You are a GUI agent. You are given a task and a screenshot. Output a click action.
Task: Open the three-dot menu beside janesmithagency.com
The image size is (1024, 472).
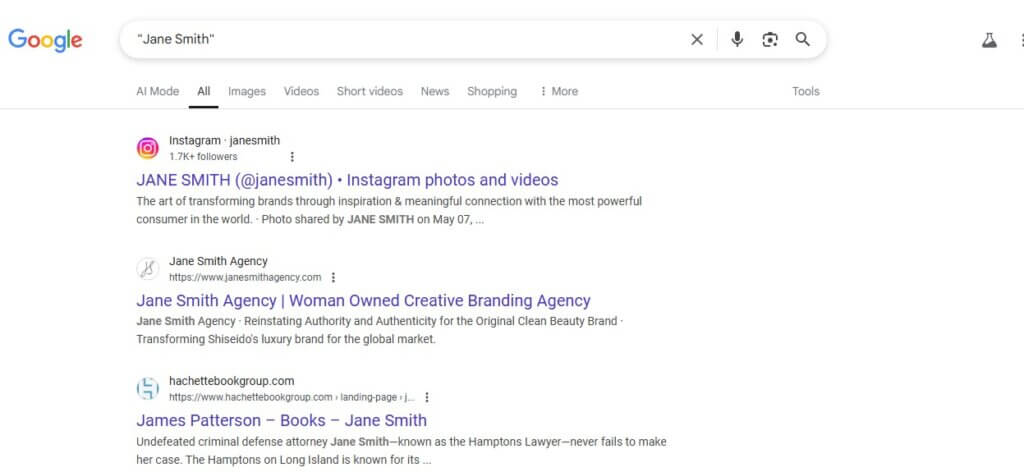tap(333, 277)
